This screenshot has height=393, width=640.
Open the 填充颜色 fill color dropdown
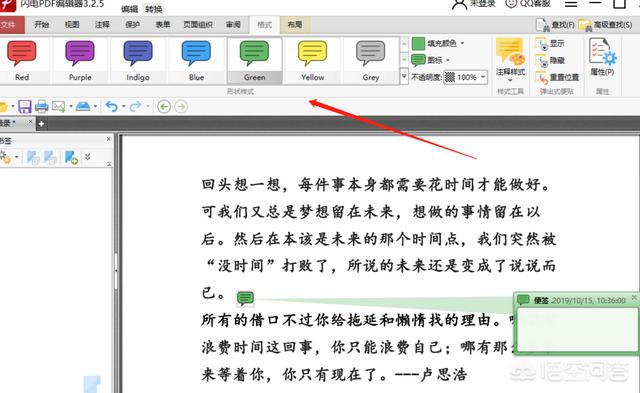[438, 43]
